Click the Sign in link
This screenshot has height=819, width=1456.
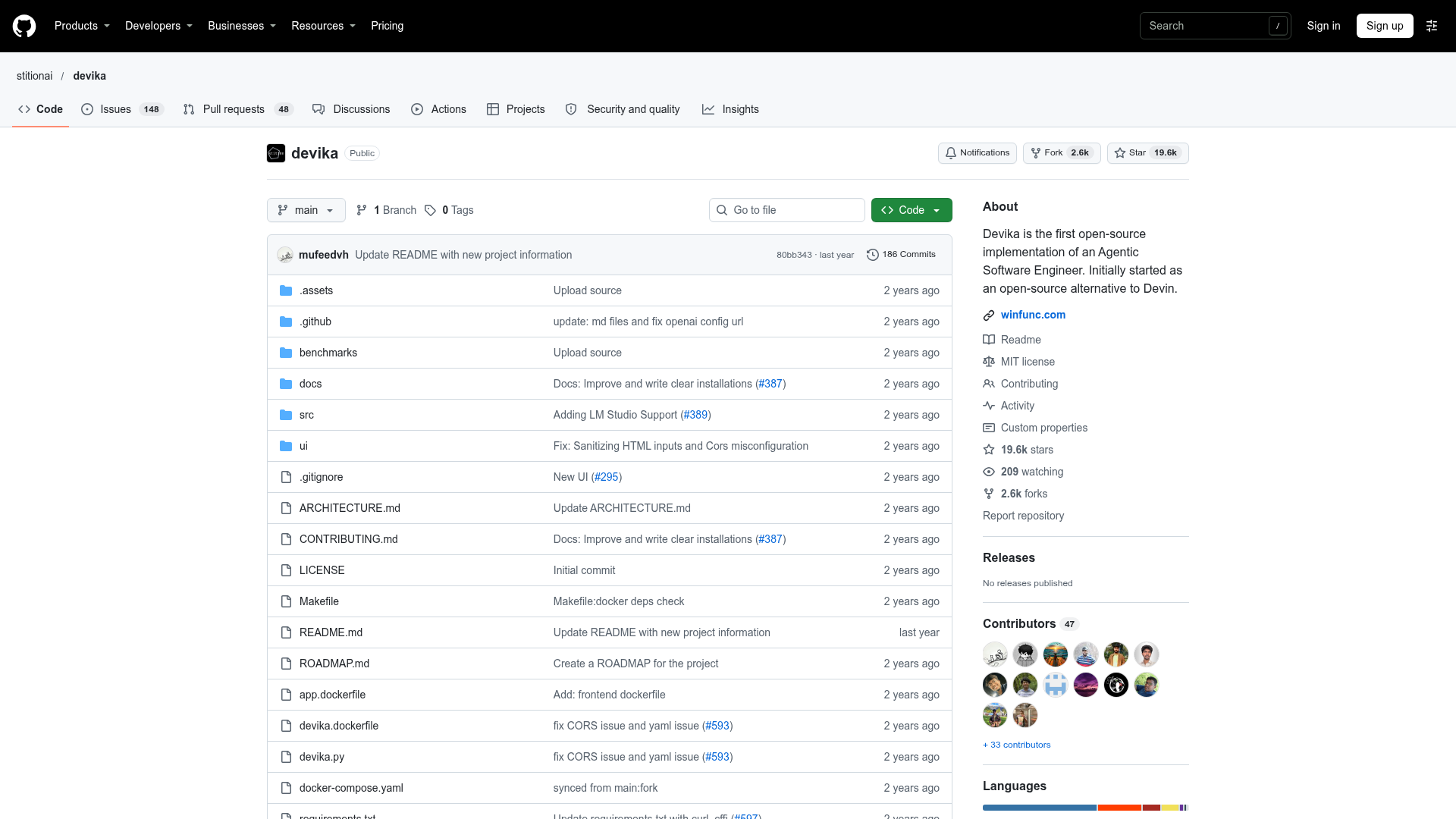pos(1323,26)
